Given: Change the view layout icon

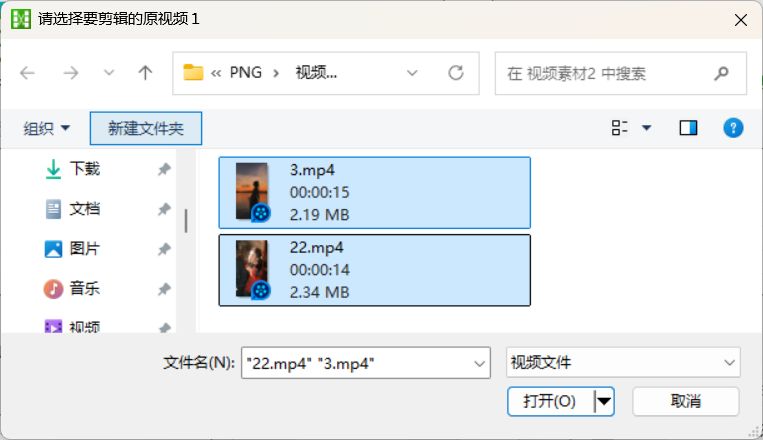Looking at the screenshot, I should [619, 128].
